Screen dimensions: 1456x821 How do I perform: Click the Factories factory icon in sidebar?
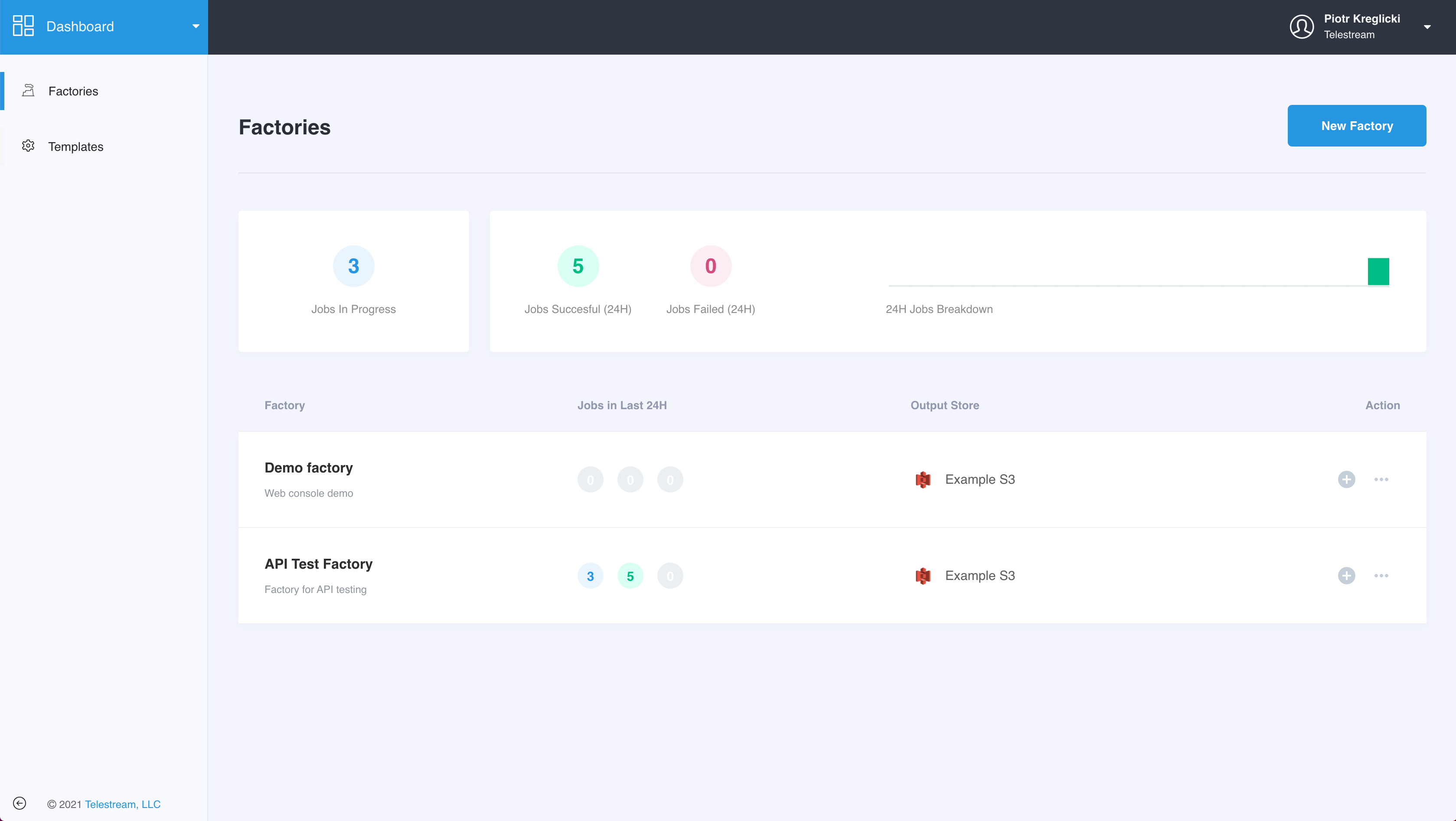[28, 91]
